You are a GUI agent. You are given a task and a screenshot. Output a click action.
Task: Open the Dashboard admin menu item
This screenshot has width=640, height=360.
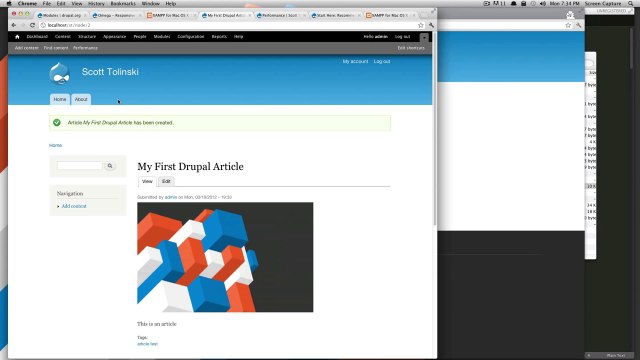tap(37, 37)
